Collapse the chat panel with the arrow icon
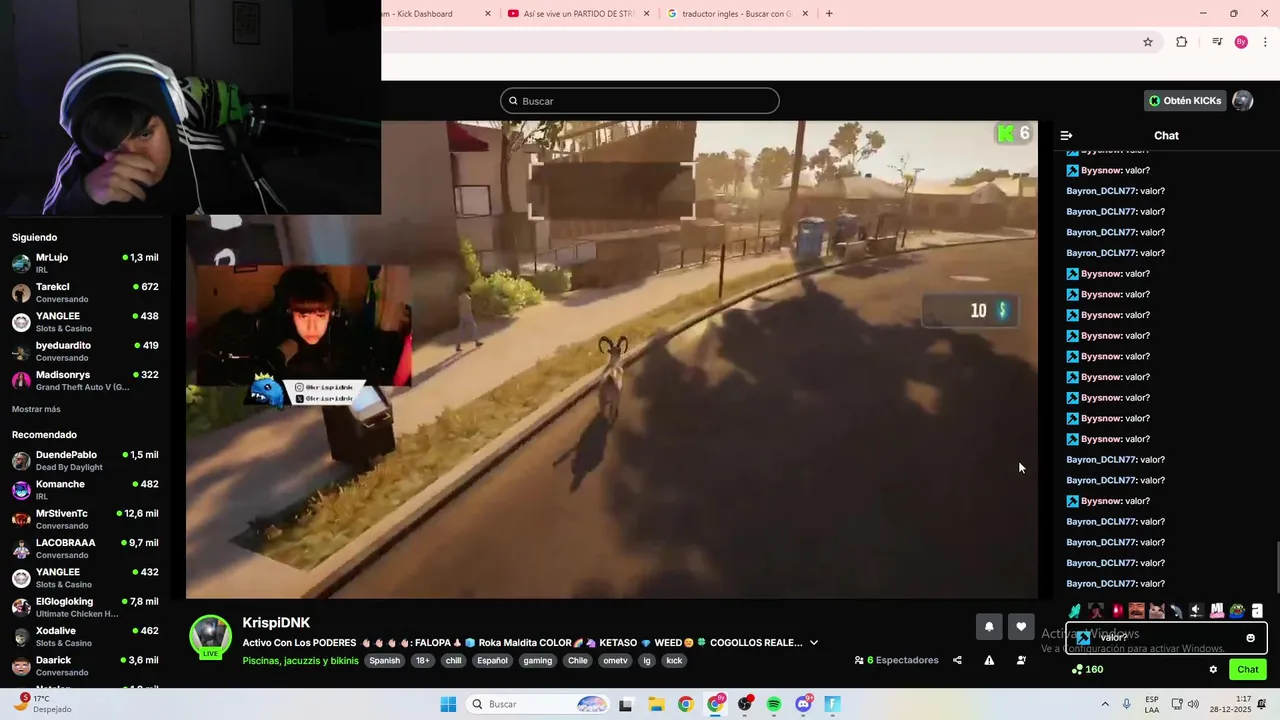The height and width of the screenshot is (720, 1280). click(x=1066, y=135)
